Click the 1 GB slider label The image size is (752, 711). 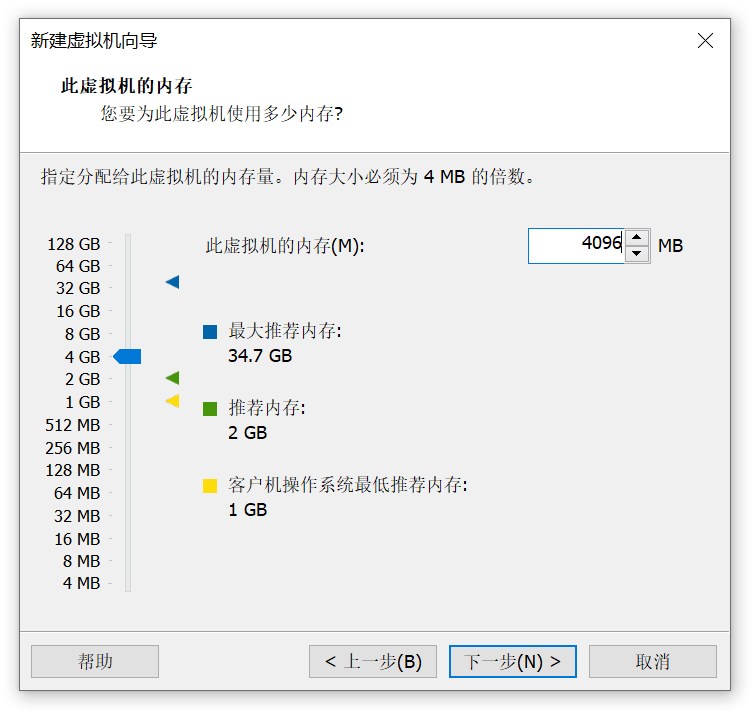pos(82,402)
